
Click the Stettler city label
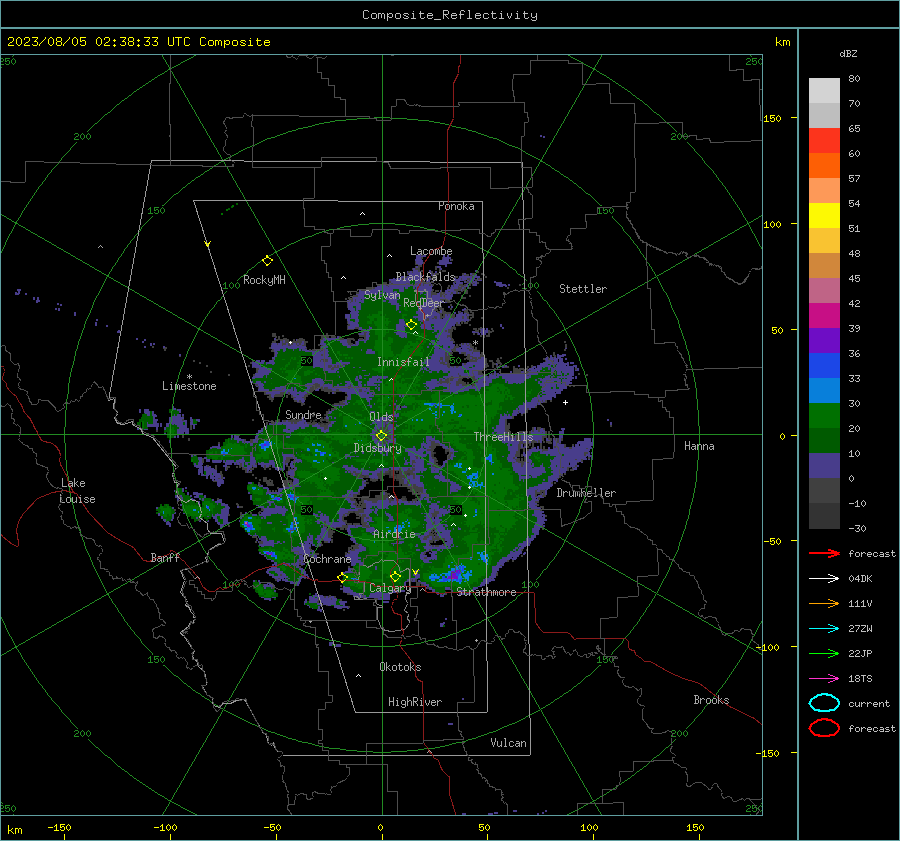583,289
